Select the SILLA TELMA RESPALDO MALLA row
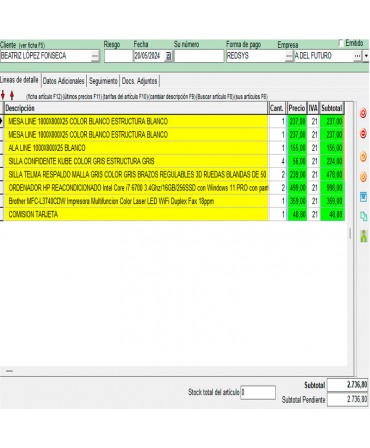The width and height of the screenshot is (370, 448). pyautogui.click(x=136, y=175)
